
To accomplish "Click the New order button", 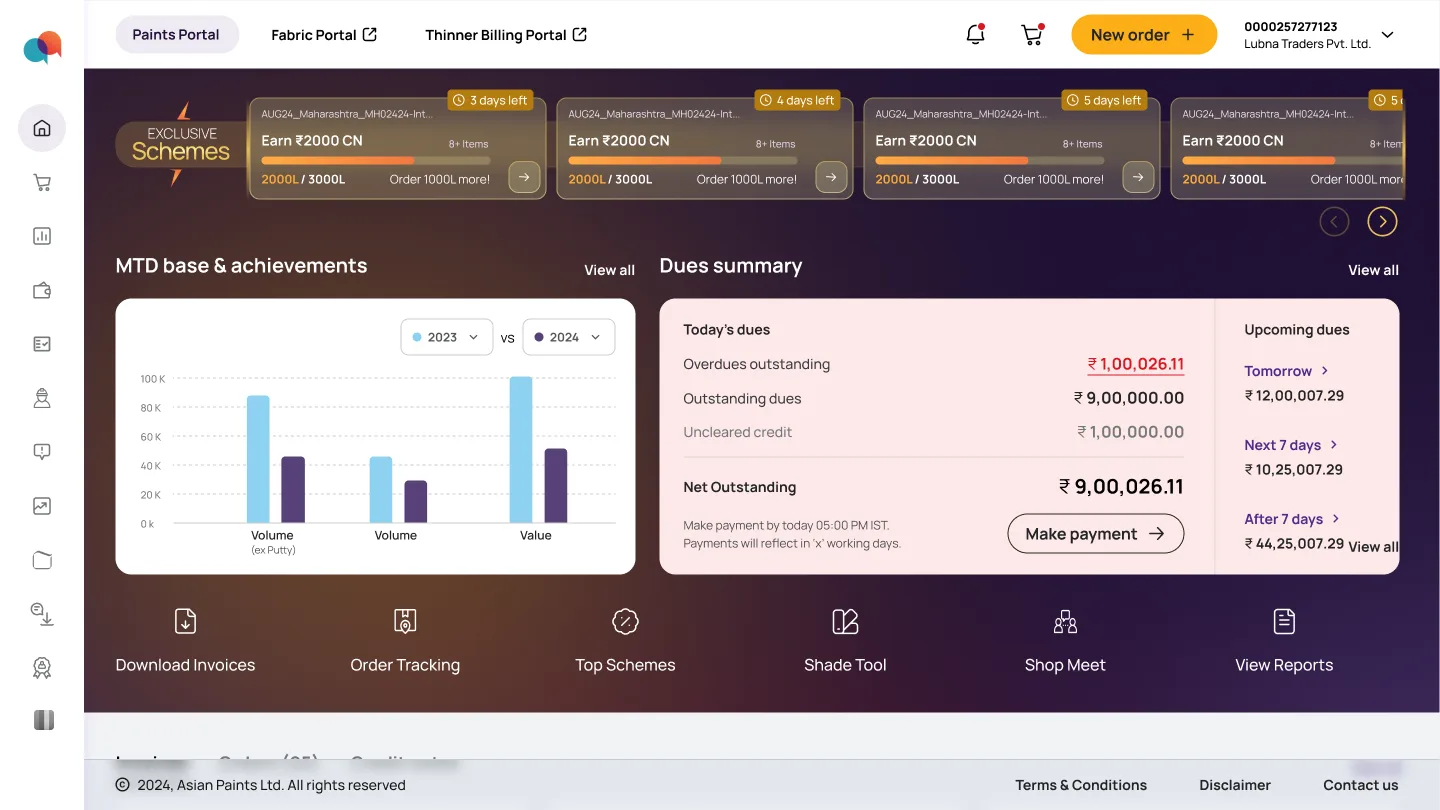I will pos(1144,34).
